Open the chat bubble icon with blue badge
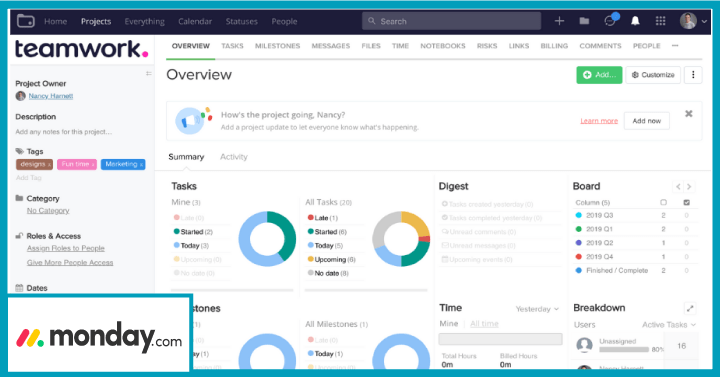Image resolution: width=720 pixels, height=377 pixels. (610, 21)
